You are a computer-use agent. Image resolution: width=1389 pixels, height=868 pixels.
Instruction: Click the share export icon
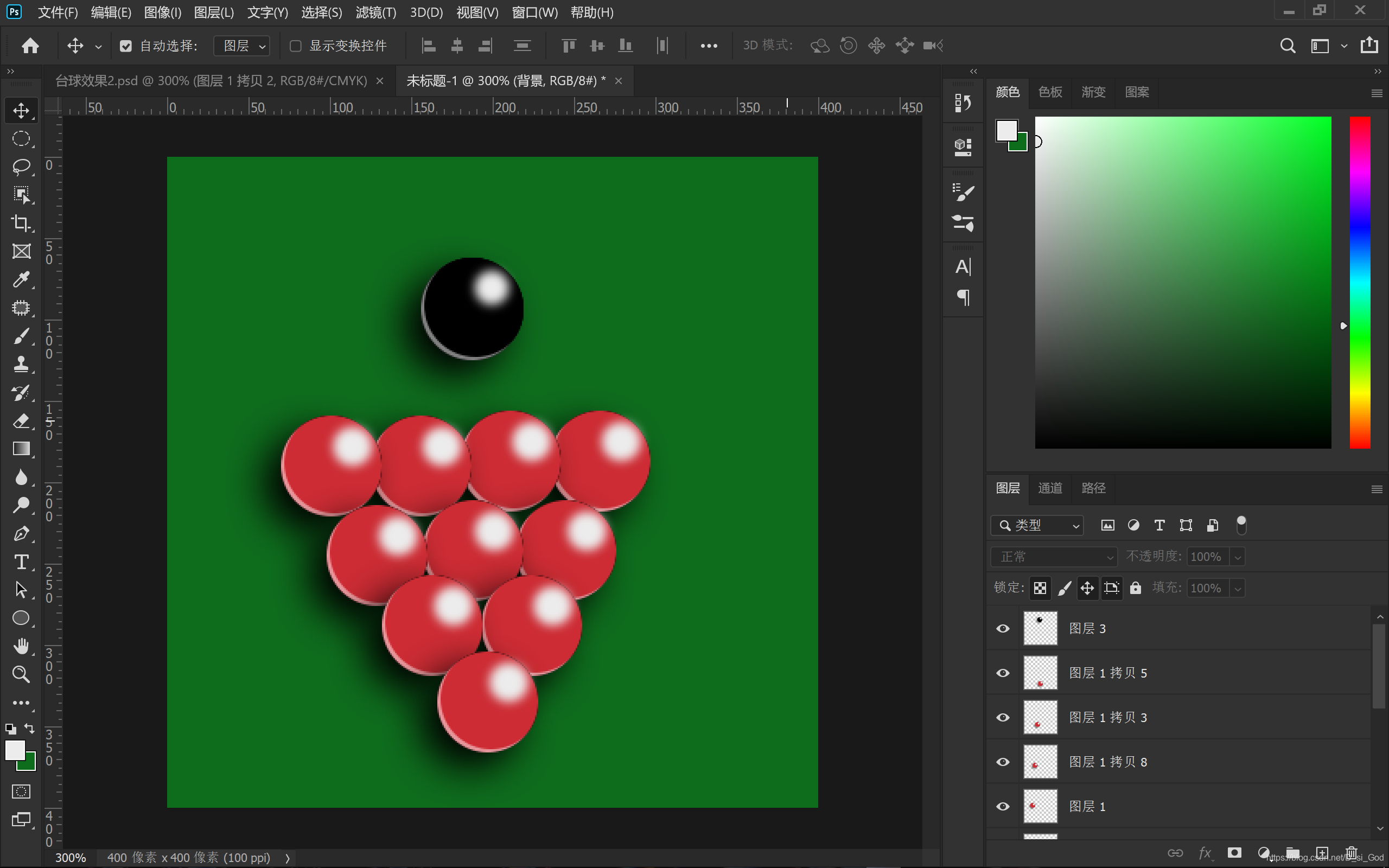pos(1369,46)
